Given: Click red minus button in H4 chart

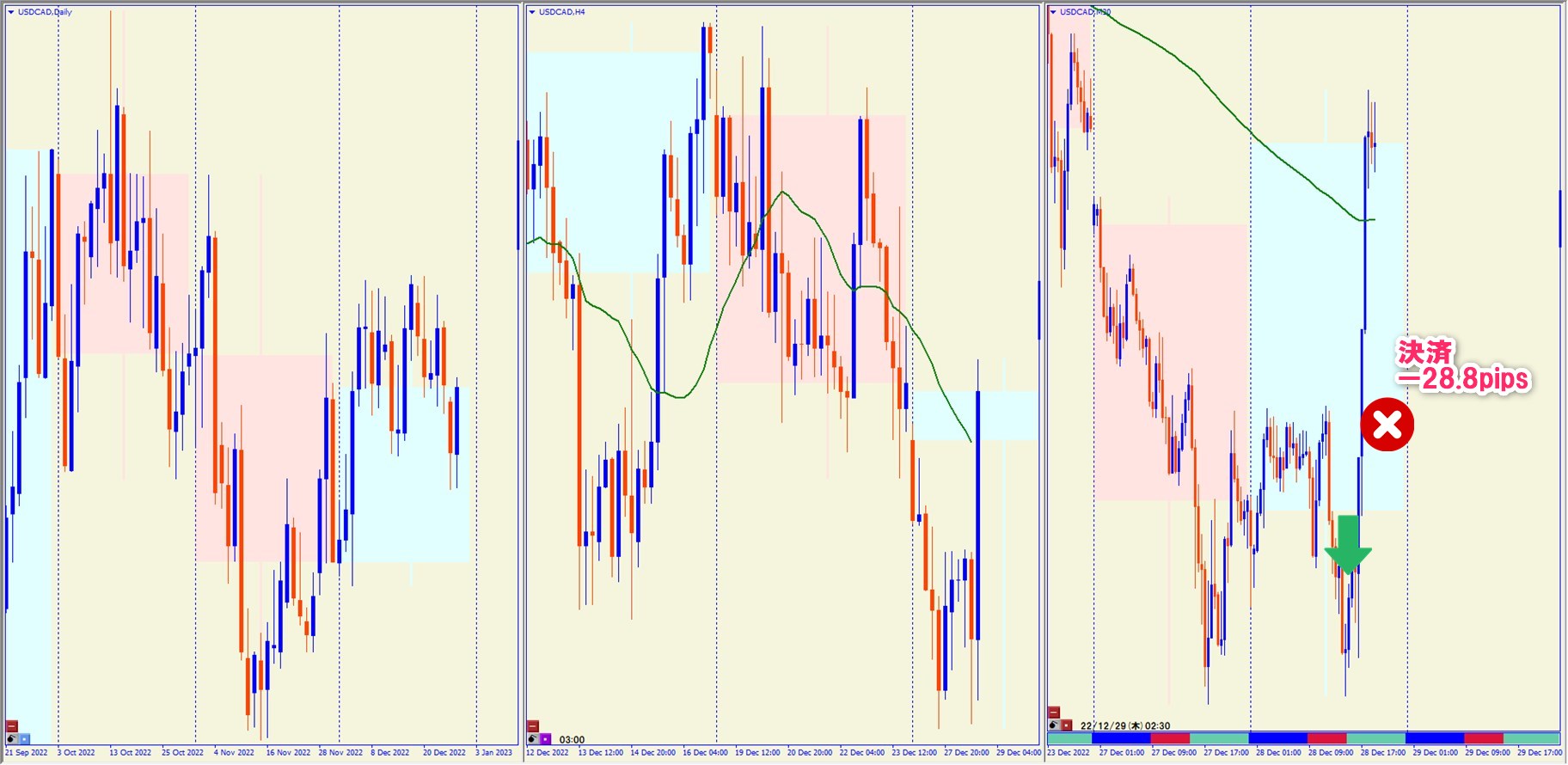Looking at the screenshot, I should point(533,726).
